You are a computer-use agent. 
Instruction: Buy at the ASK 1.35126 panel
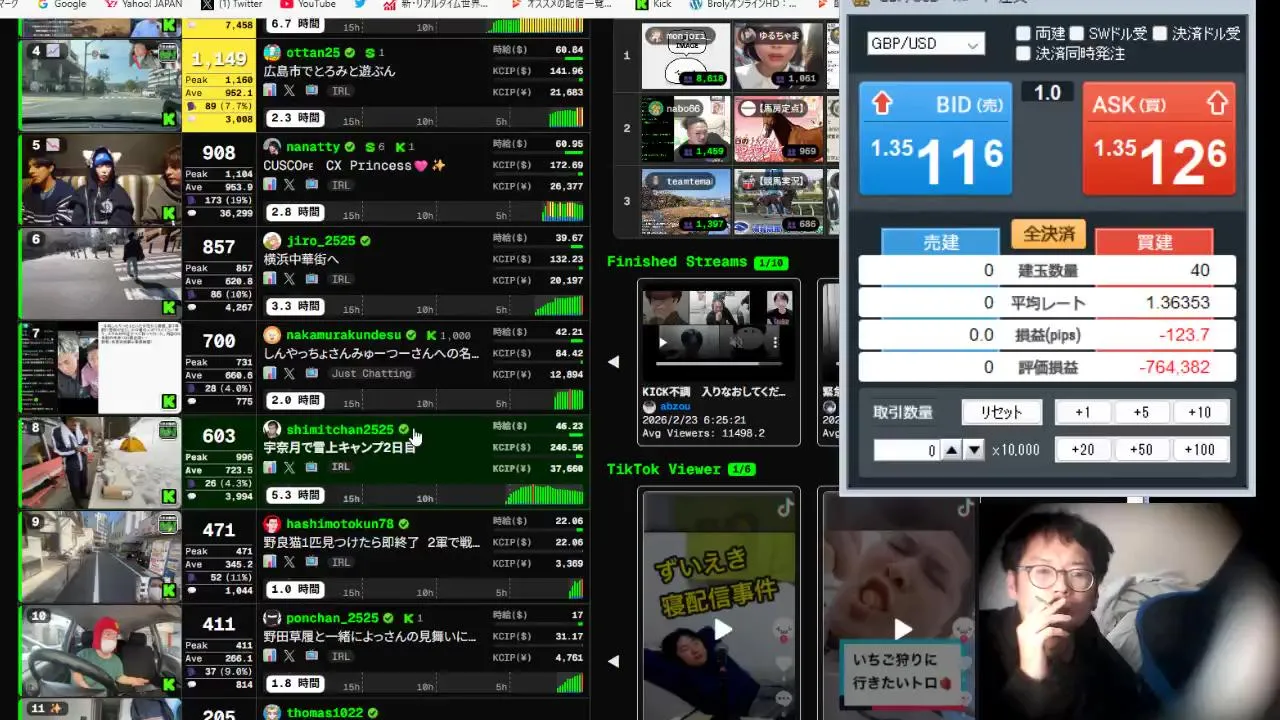click(1159, 138)
